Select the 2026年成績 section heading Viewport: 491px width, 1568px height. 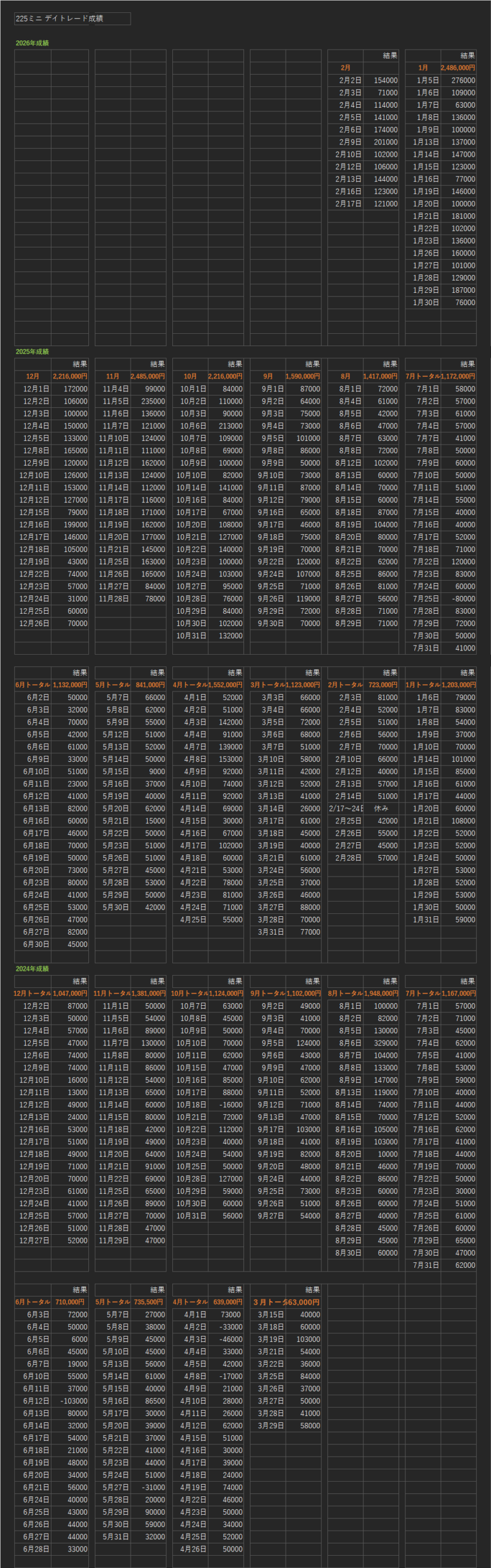click(32, 43)
